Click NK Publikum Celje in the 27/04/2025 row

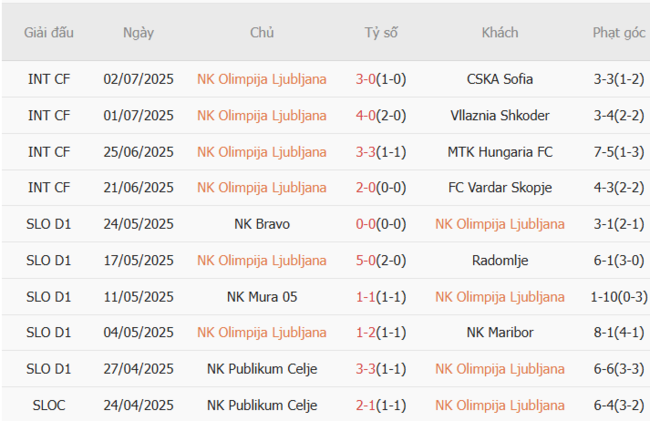pyautogui.click(x=262, y=369)
